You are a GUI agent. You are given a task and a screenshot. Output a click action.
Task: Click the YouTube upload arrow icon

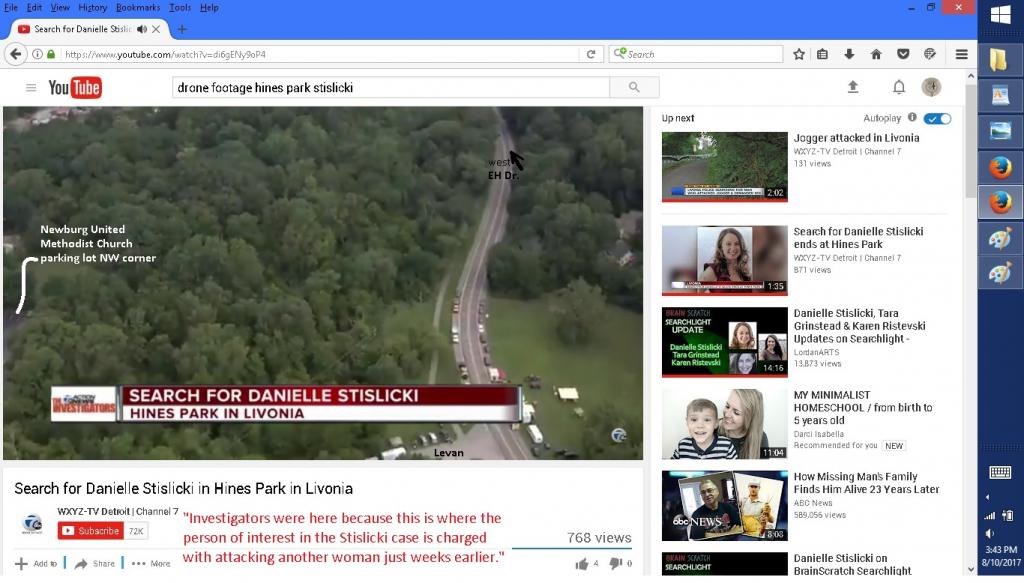(853, 87)
